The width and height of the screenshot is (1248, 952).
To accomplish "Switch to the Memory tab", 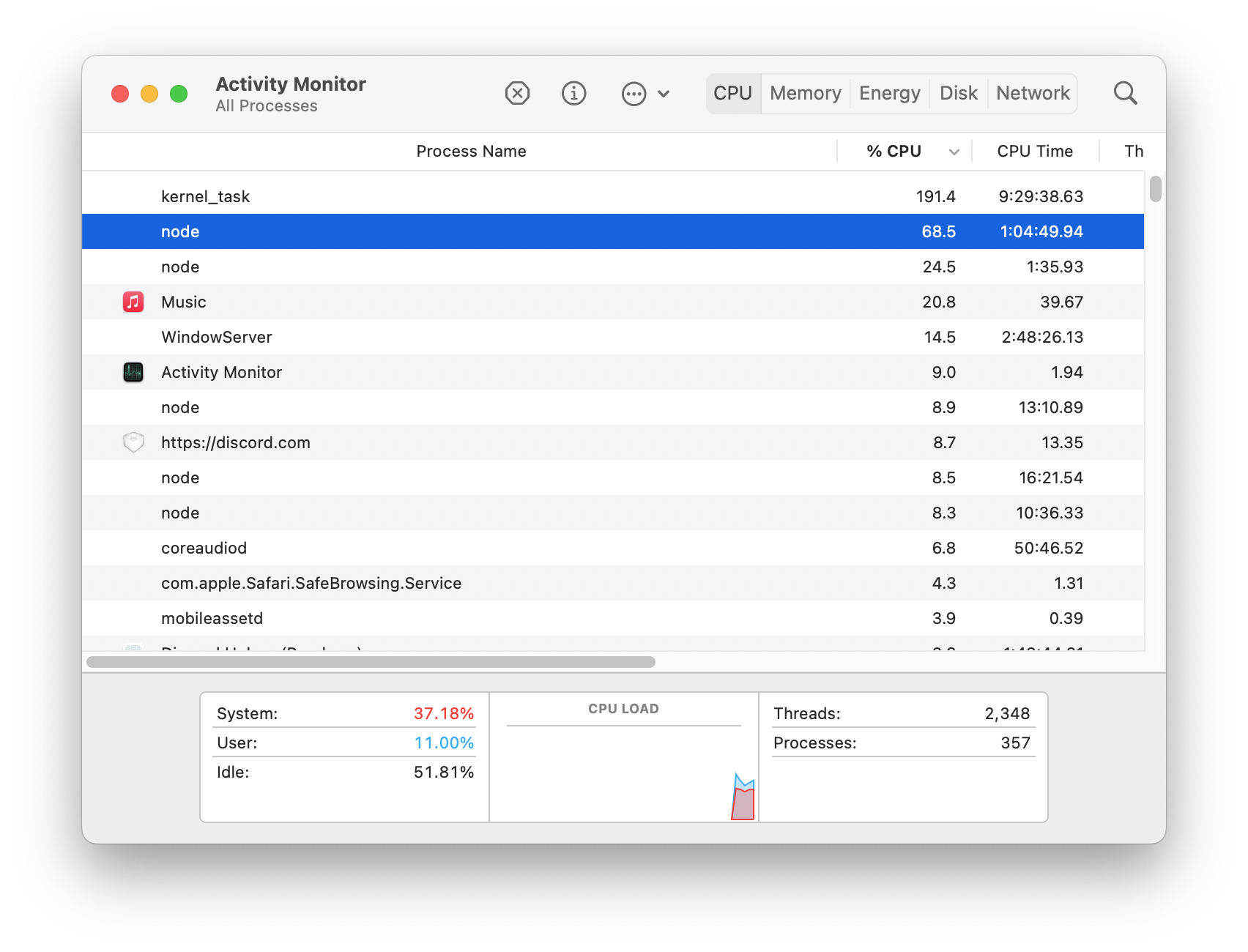I will 804,93.
